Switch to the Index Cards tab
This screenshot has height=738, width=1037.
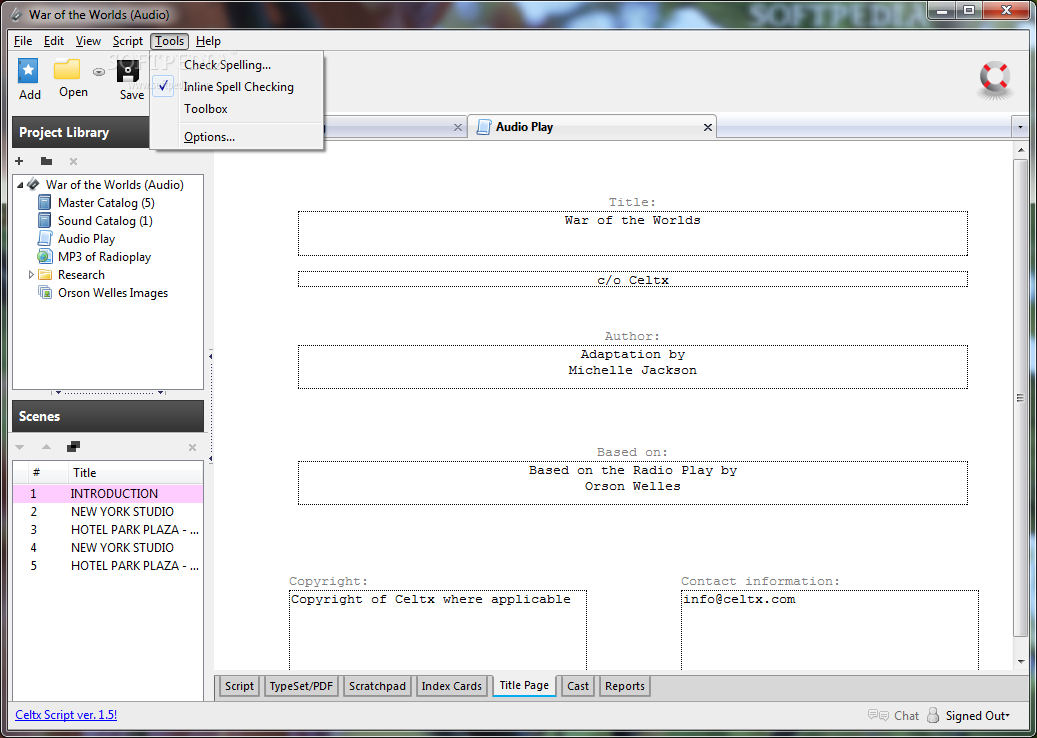click(452, 686)
